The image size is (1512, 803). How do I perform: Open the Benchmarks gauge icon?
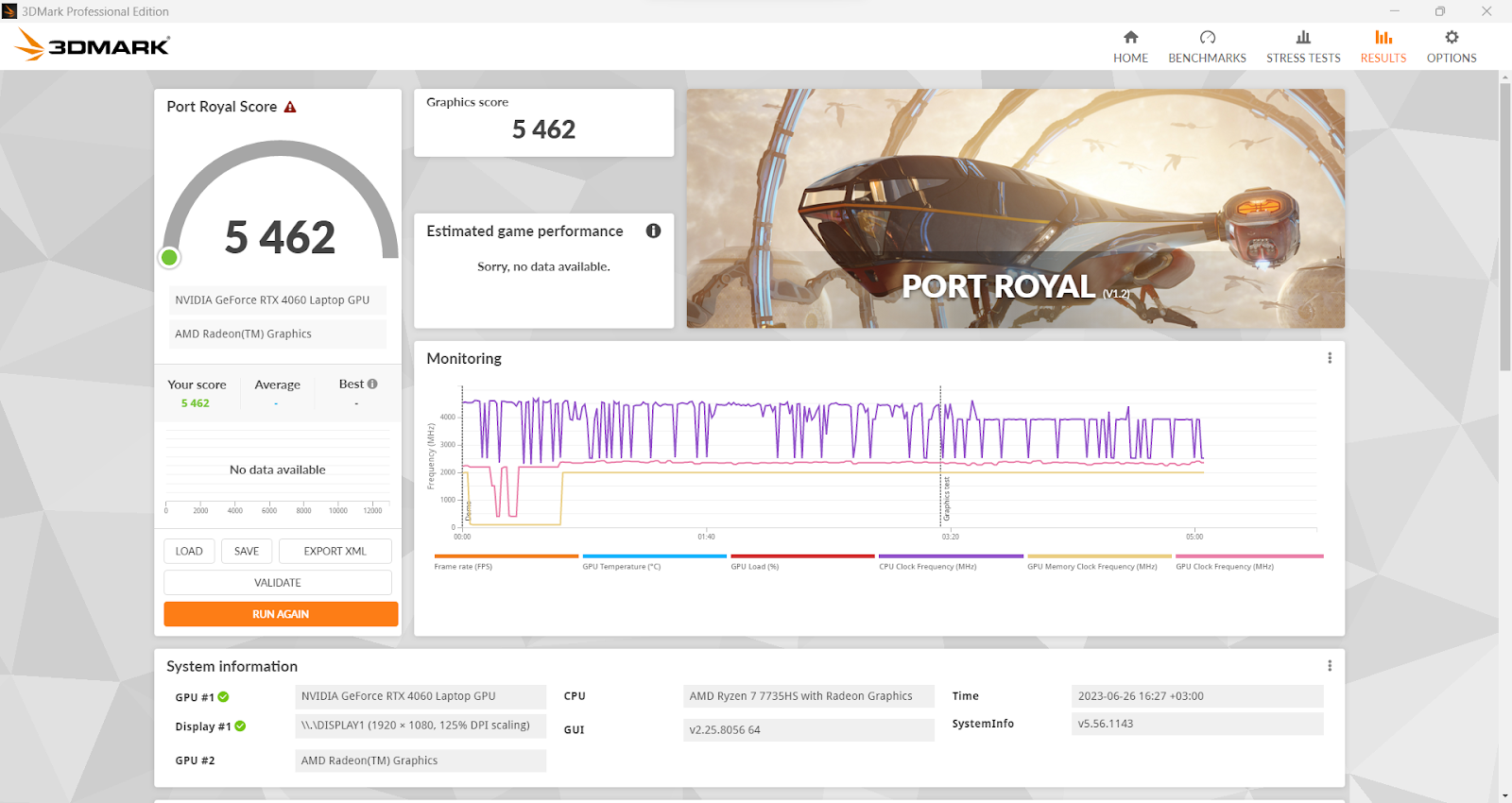coord(1207,38)
